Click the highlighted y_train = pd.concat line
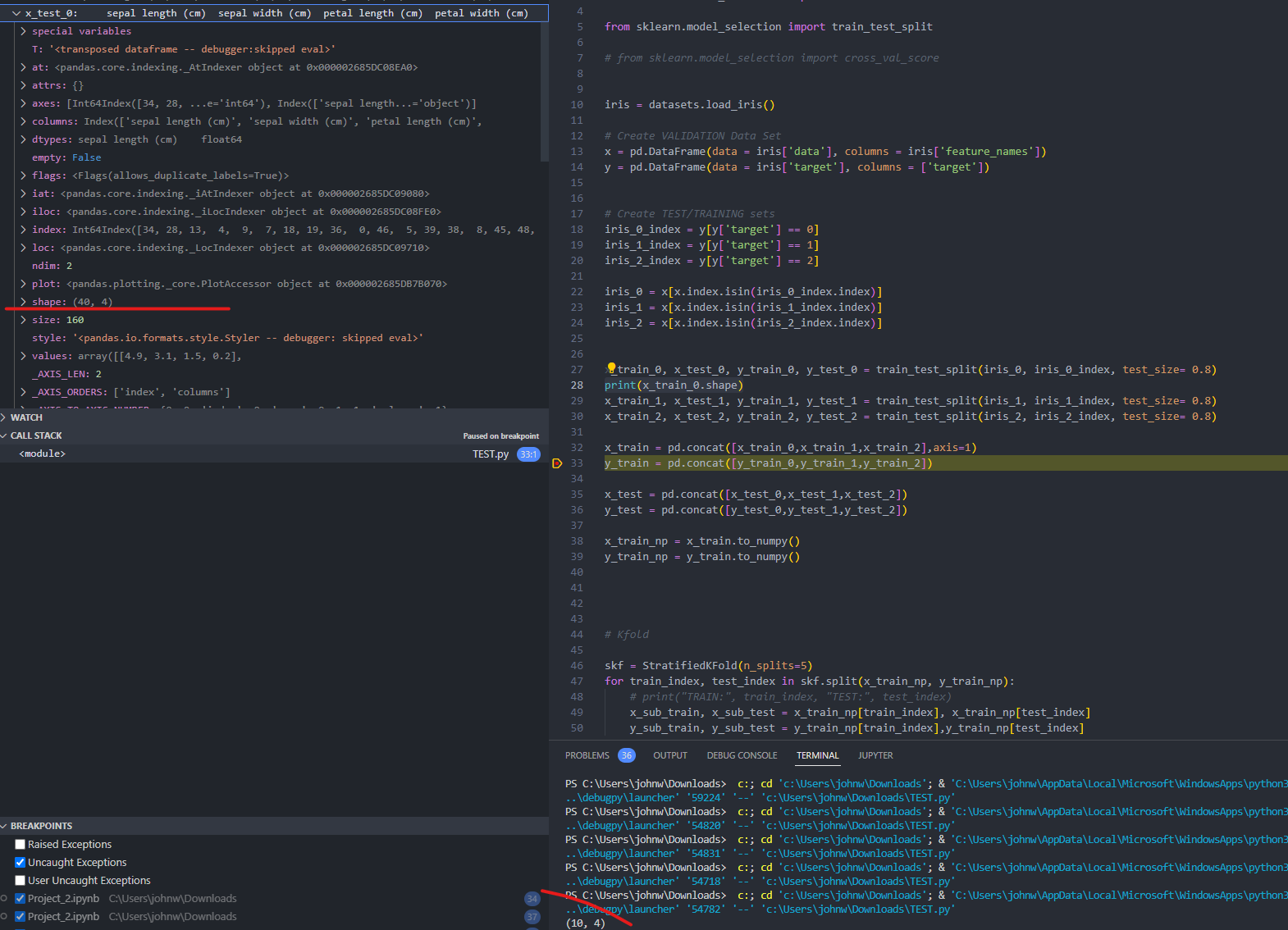Image resolution: width=1288 pixels, height=930 pixels. (768, 463)
